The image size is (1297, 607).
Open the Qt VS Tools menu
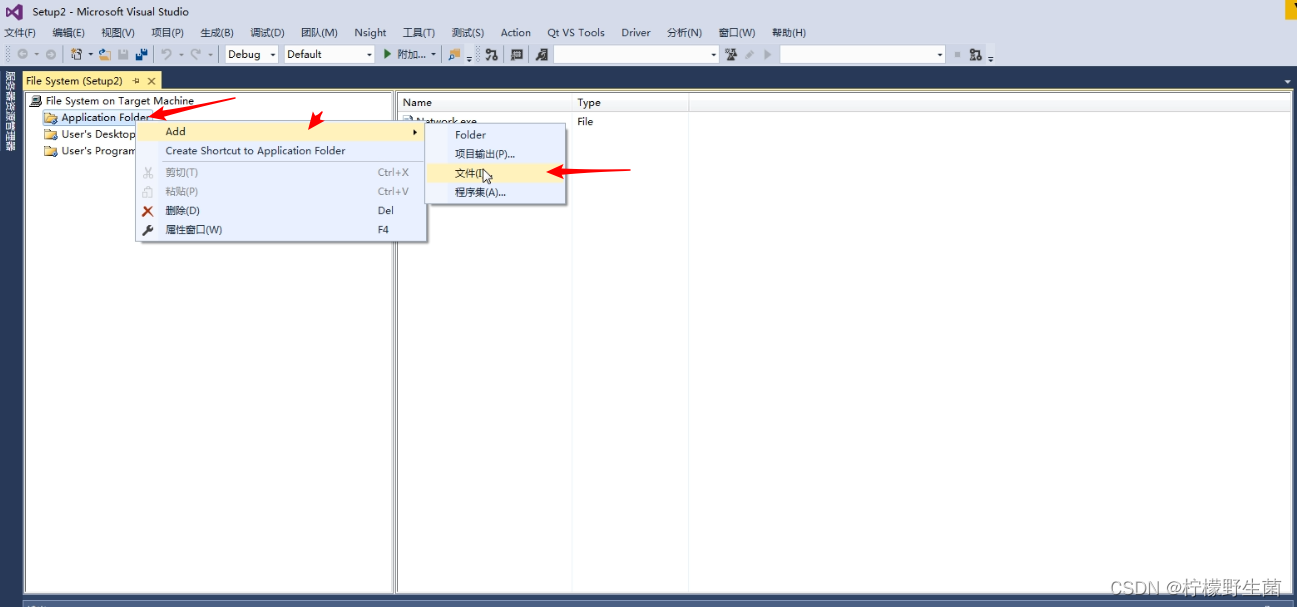(x=576, y=32)
